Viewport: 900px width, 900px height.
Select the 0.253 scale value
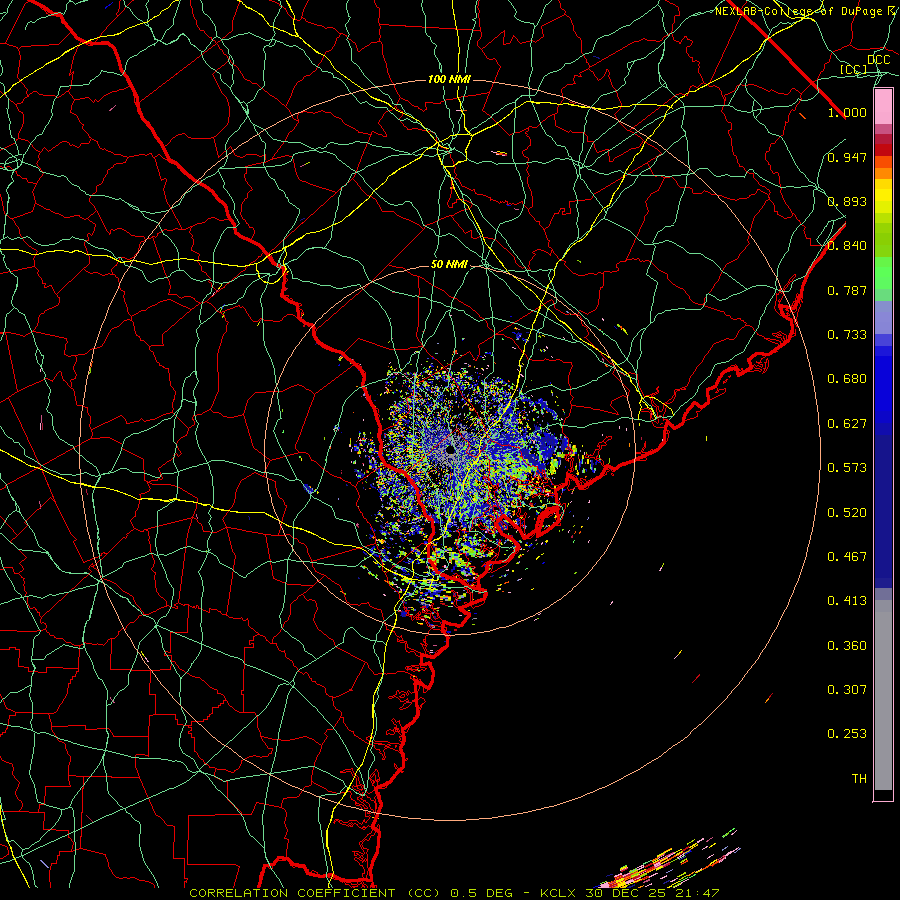click(x=847, y=734)
